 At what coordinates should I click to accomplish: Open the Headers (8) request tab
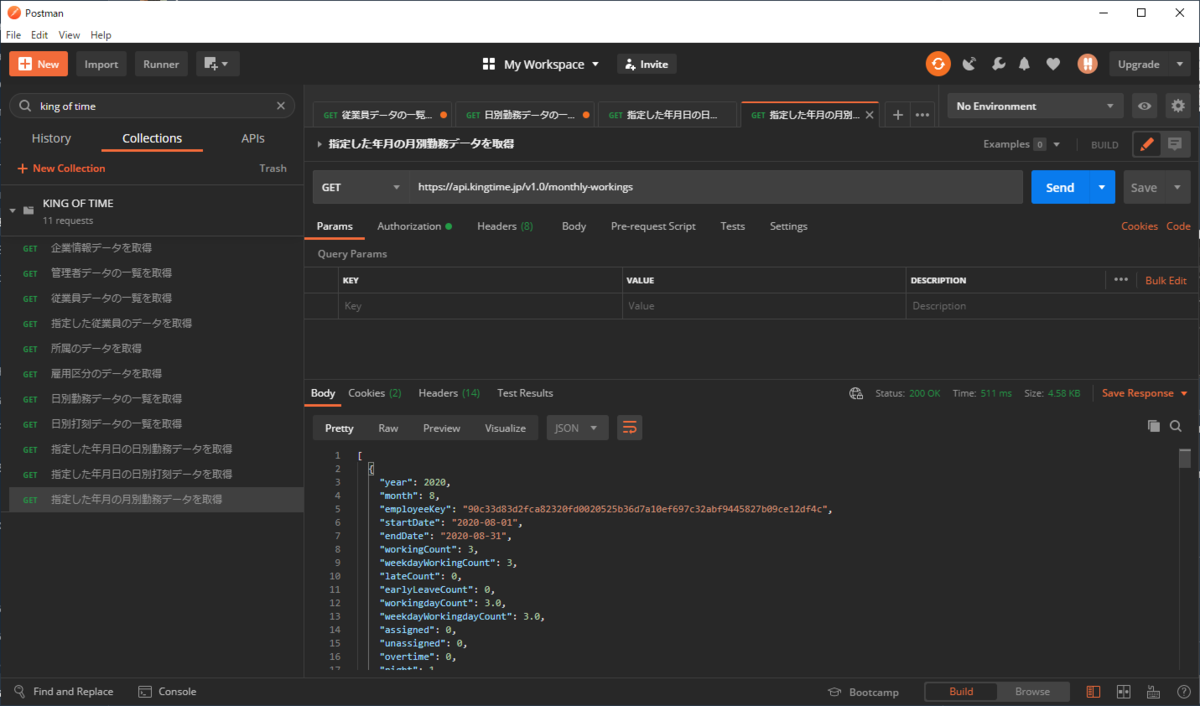pos(505,226)
